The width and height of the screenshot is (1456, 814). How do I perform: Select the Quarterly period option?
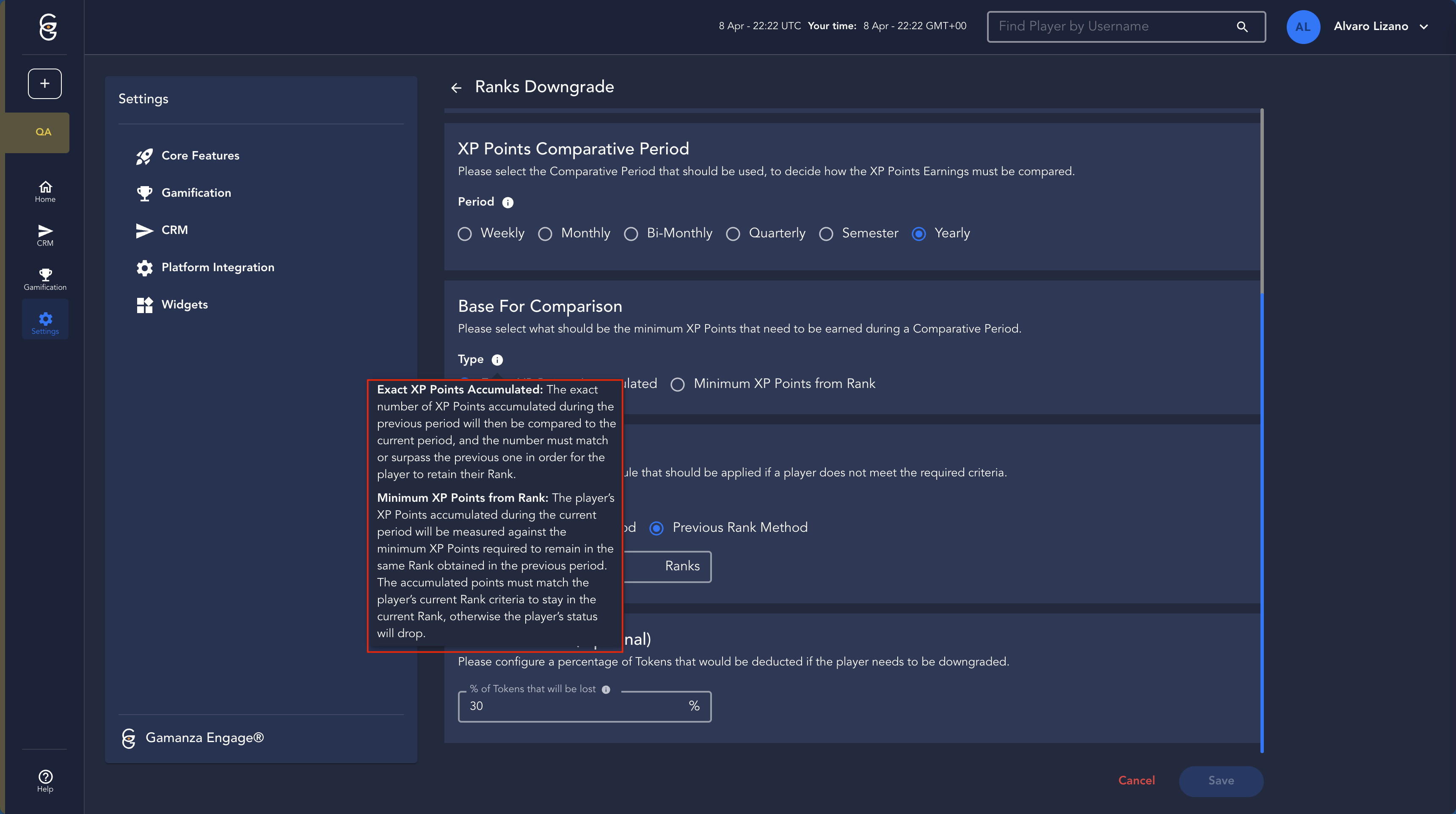click(733, 234)
